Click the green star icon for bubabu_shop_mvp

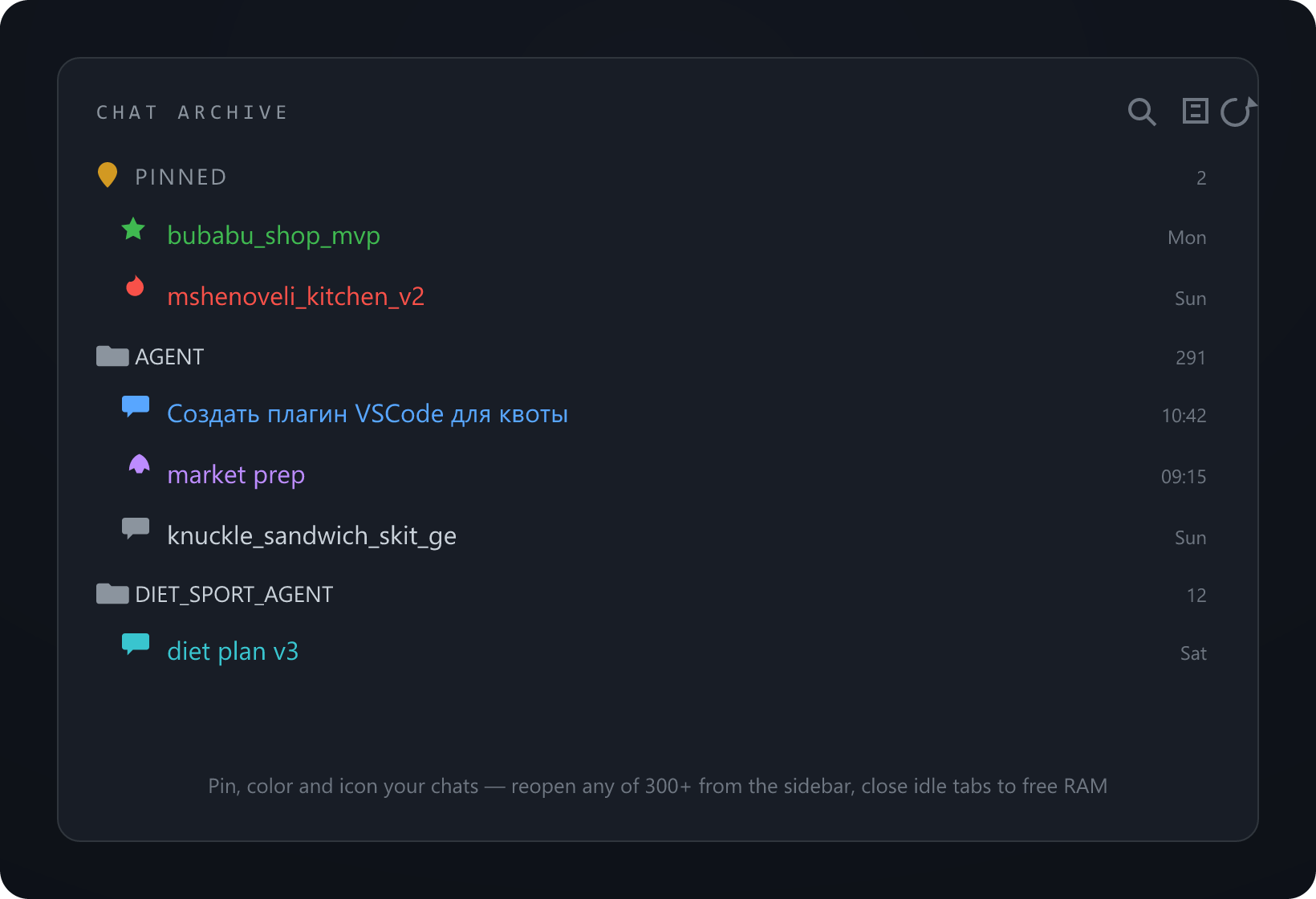click(133, 230)
